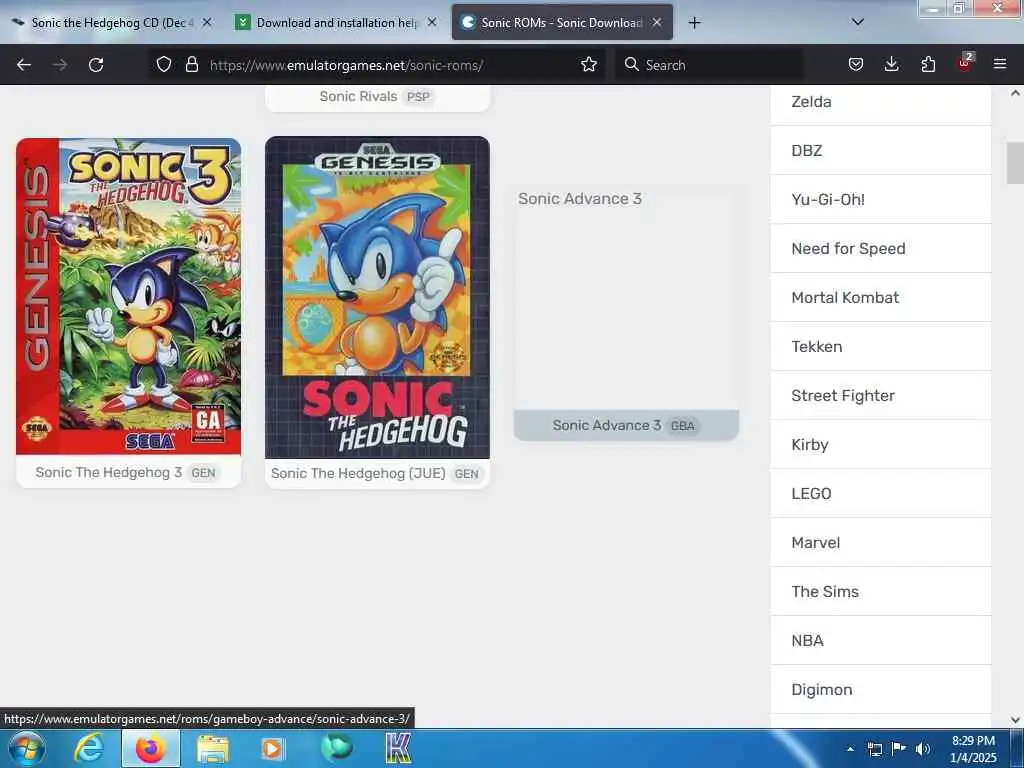The height and width of the screenshot is (768, 1024).
Task: Close the Download and installation help tab
Action: pos(432,22)
